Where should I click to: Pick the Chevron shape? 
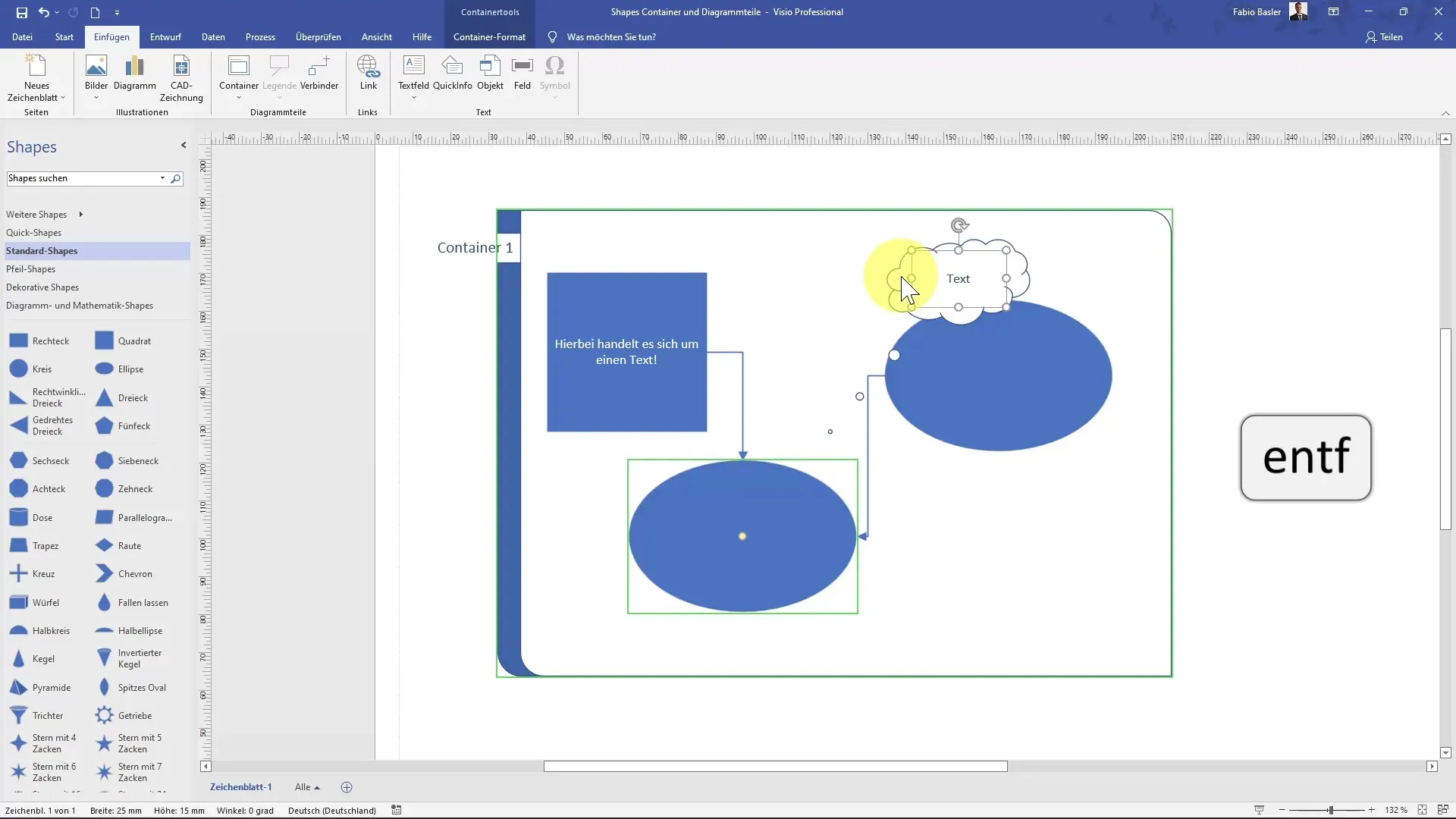point(124,574)
